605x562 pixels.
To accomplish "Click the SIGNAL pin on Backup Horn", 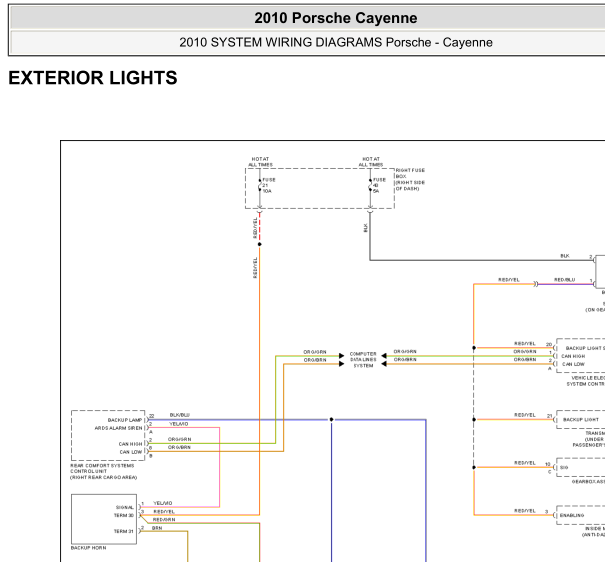I will [125, 507].
